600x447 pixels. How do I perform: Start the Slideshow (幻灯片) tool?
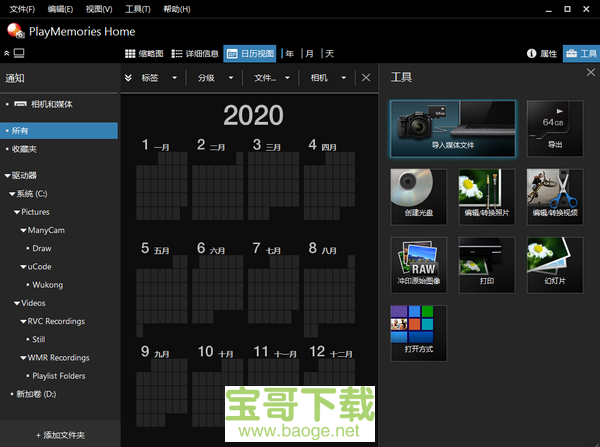[554, 265]
